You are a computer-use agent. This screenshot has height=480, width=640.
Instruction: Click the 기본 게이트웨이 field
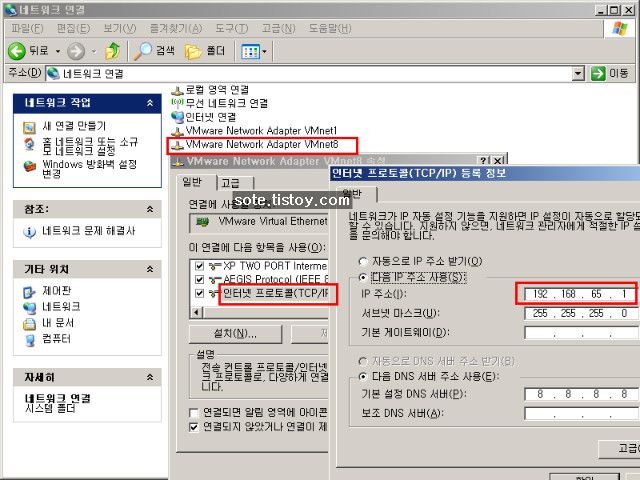click(581, 333)
